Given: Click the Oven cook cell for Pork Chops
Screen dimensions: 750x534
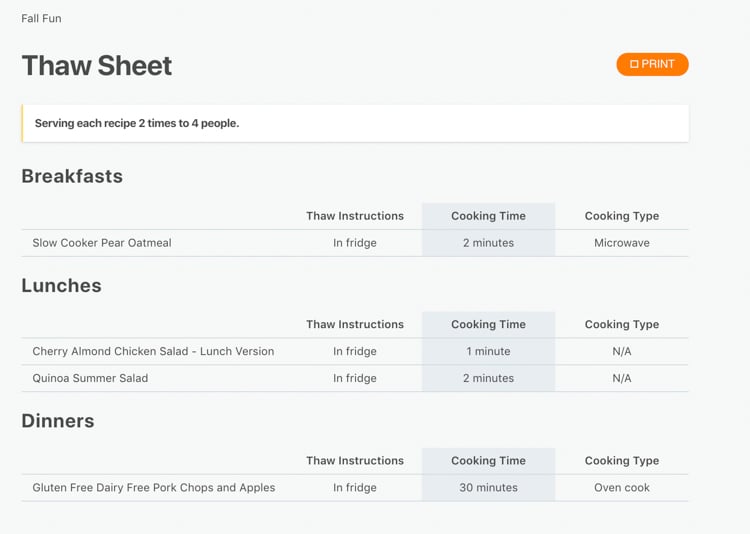Looking at the screenshot, I should [622, 488].
